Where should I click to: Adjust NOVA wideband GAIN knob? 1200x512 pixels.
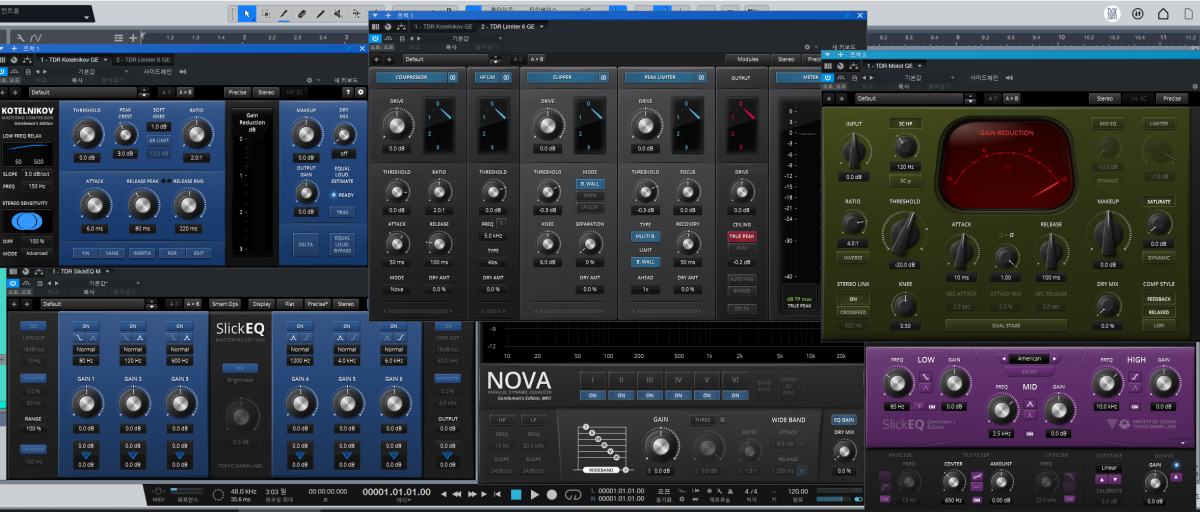[660, 447]
